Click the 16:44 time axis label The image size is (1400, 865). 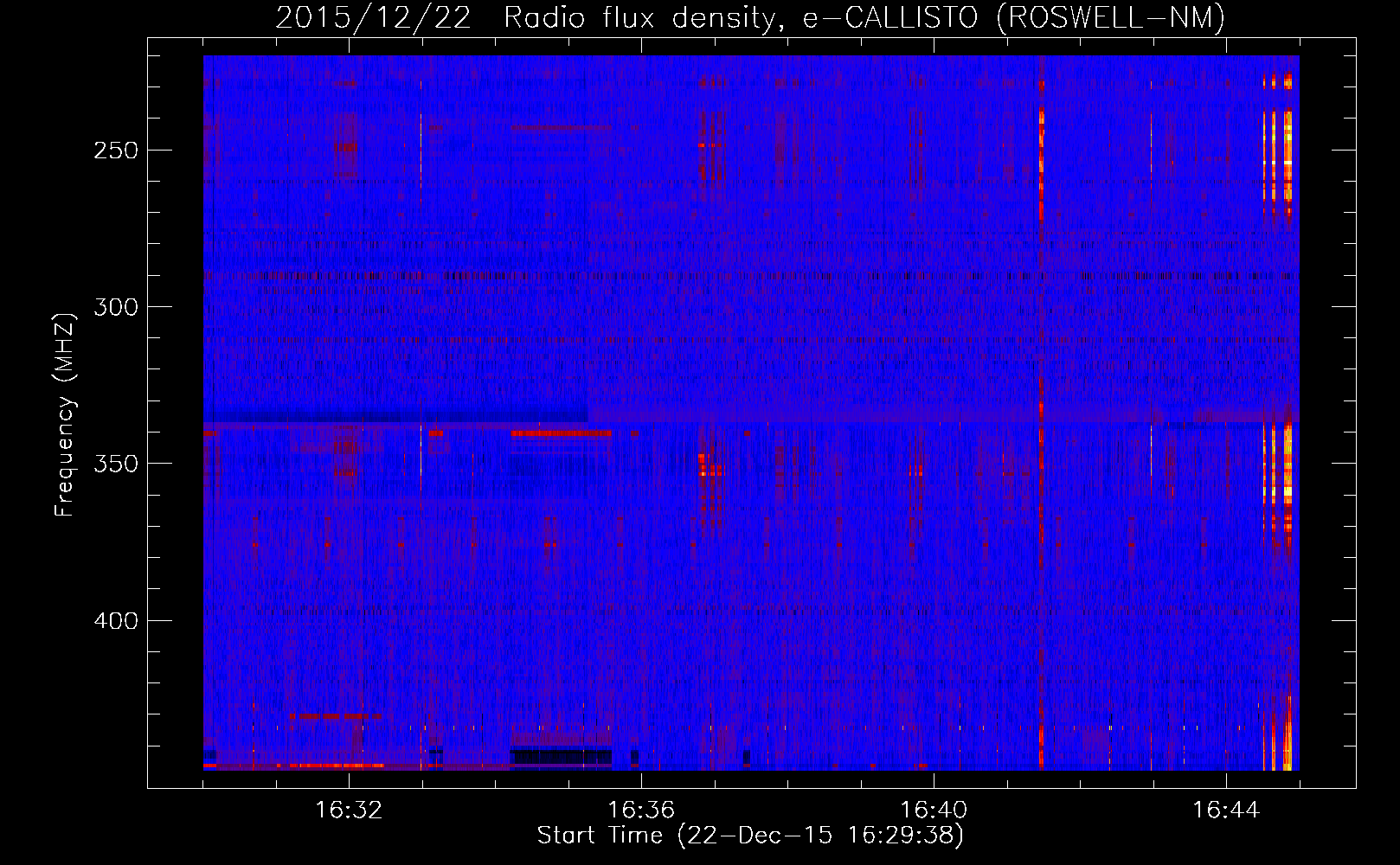[x=1226, y=811]
